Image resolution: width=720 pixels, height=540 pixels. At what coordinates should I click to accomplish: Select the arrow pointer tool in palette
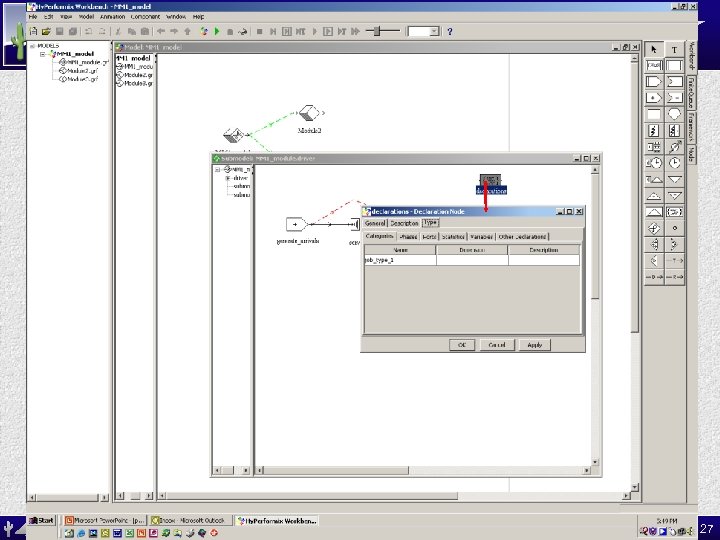(654, 49)
